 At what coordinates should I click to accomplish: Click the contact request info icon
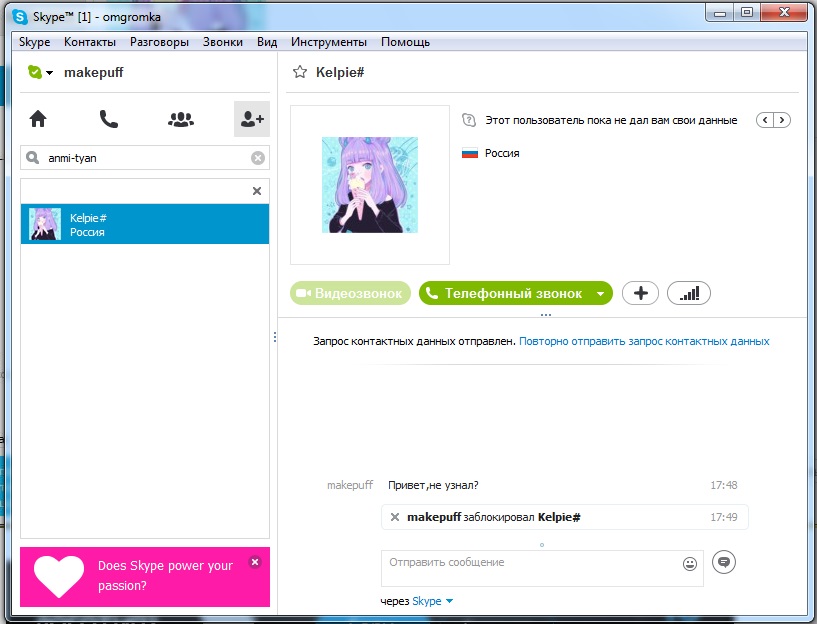pos(469,120)
